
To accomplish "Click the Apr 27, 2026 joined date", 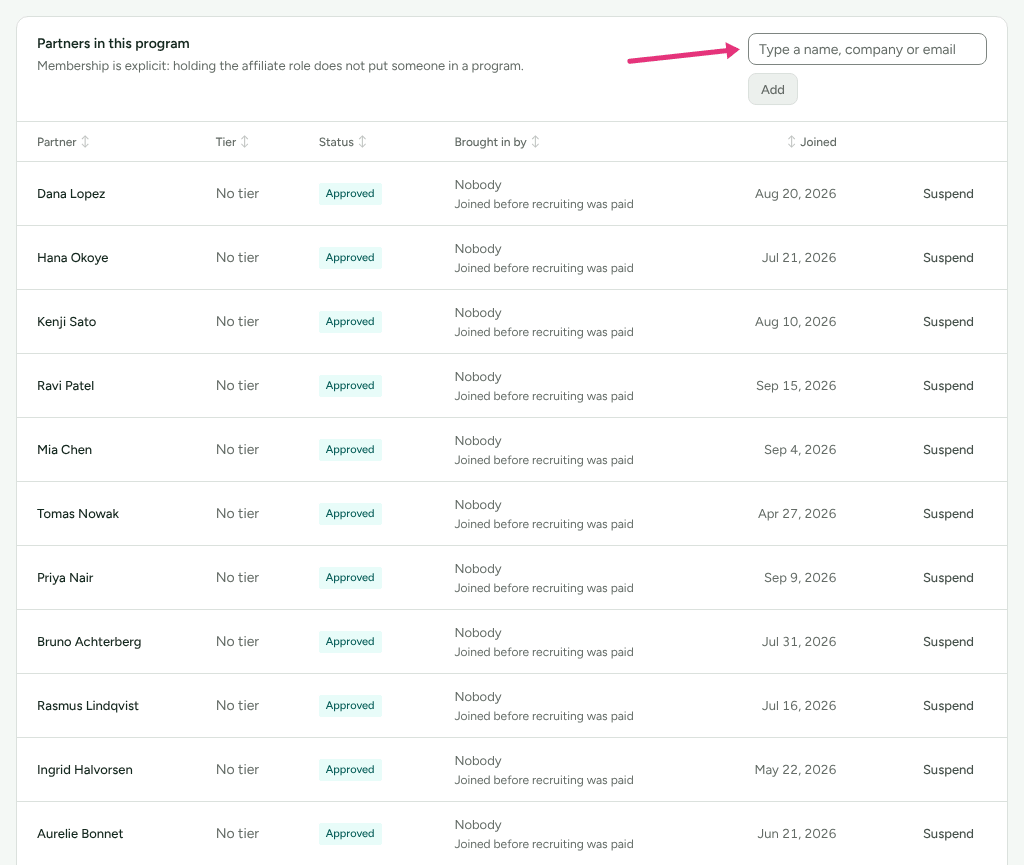I will [x=797, y=514].
